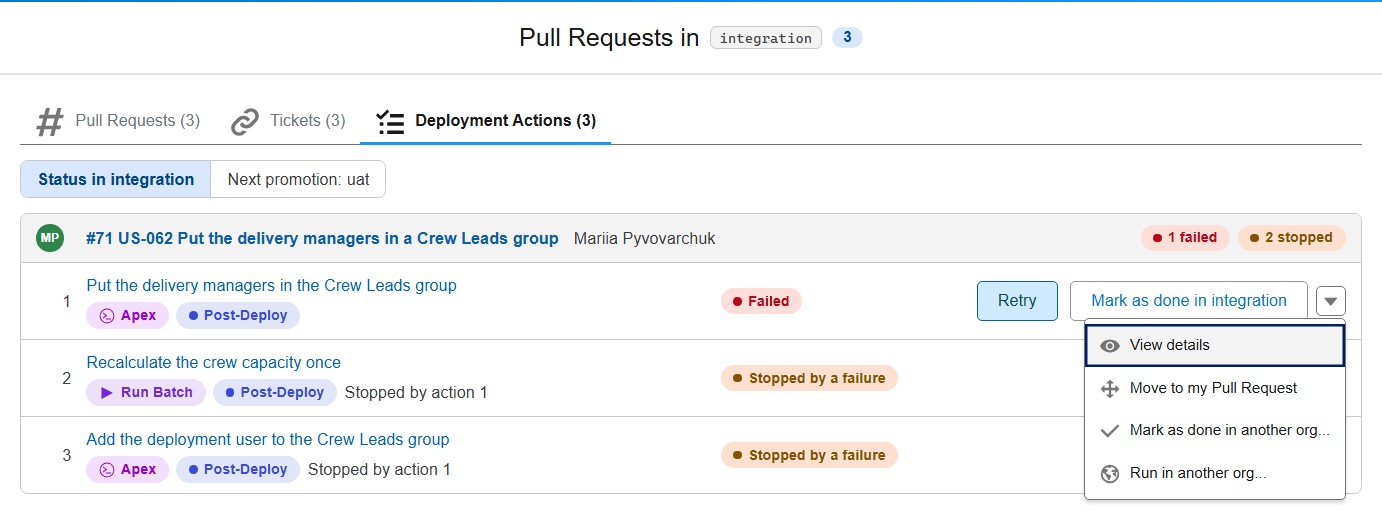Viewport: 1382px width, 518px height.
Task: Click Post-Deploy tag in Recalculate row
Action: (x=275, y=392)
